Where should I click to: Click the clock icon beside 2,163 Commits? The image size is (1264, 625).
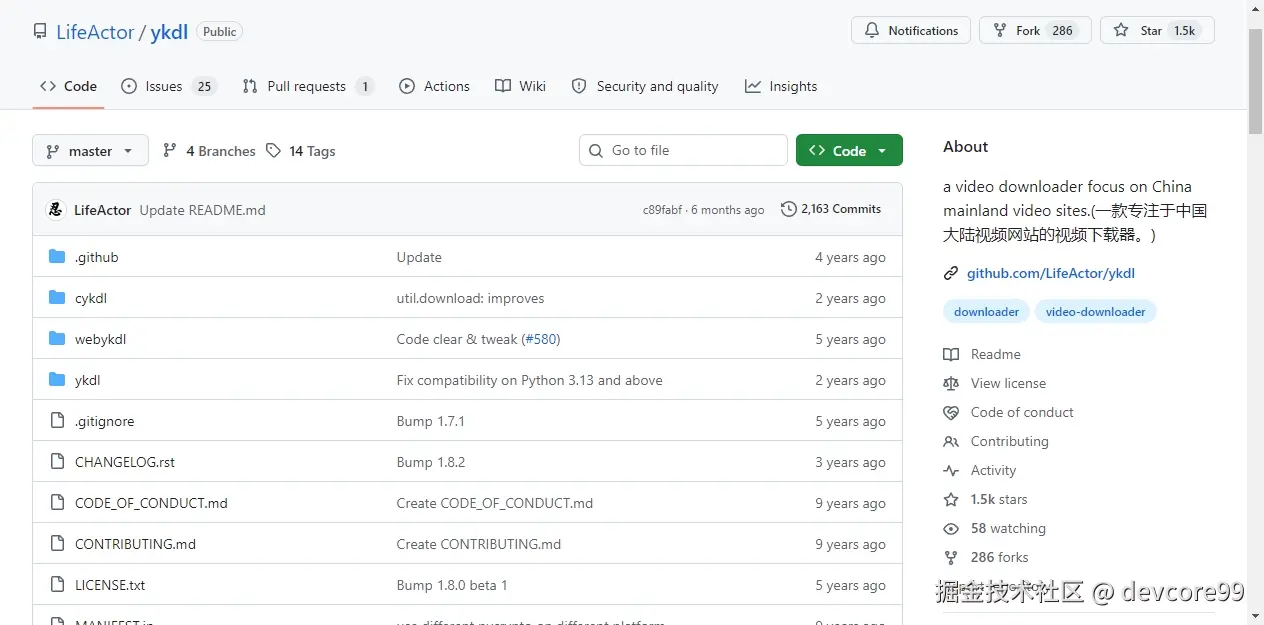coord(789,209)
